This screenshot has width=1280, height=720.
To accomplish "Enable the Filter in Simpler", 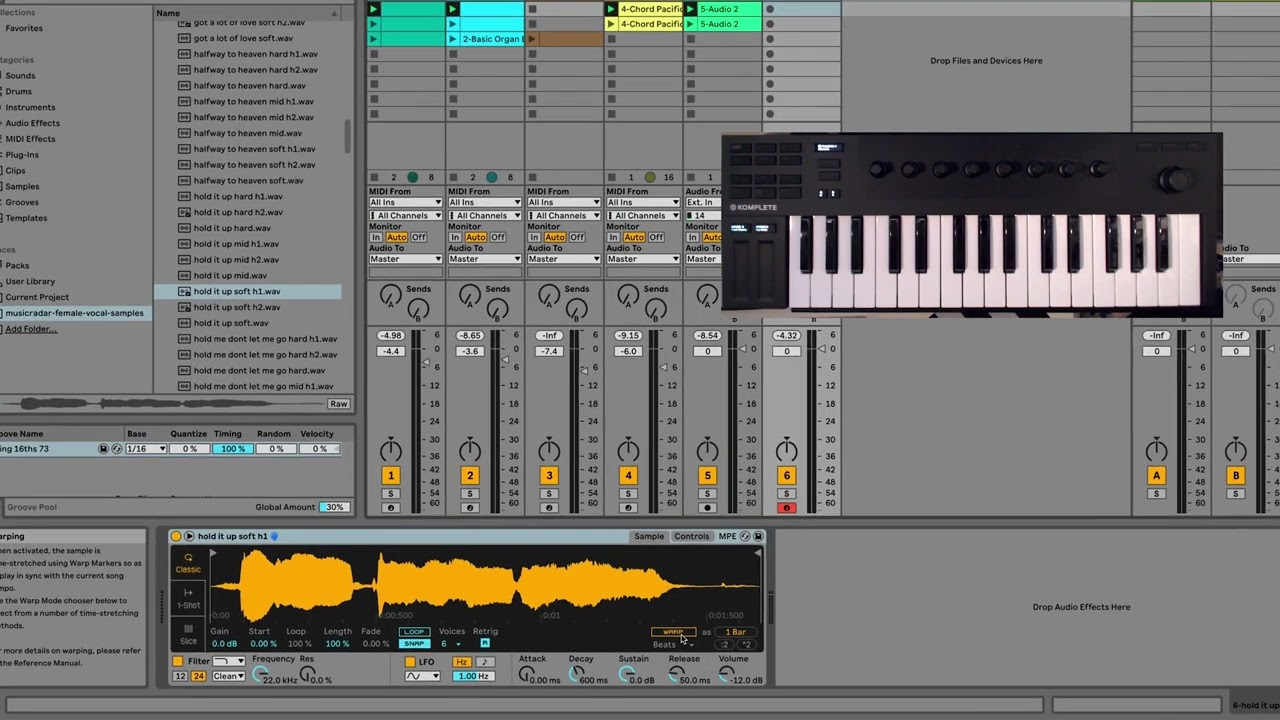I will [x=178, y=662].
